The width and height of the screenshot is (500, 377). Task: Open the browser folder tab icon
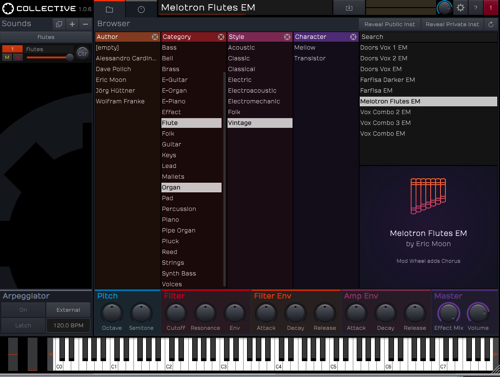click(109, 9)
